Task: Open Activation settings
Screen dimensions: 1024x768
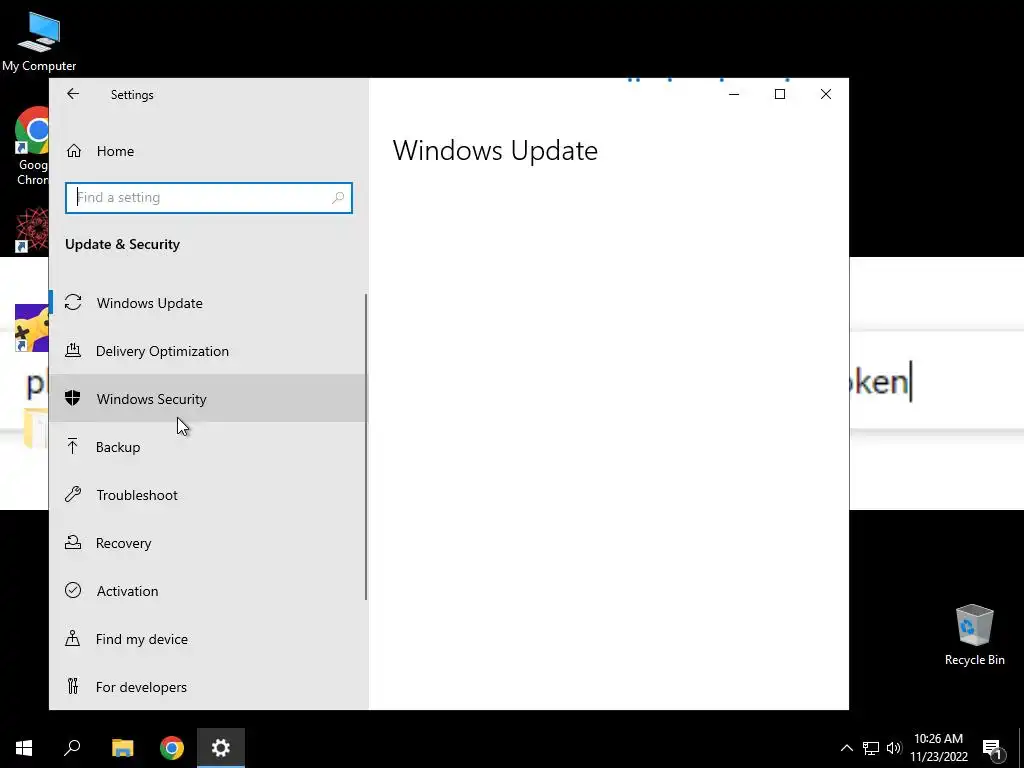Action: pyautogui.click(x=208, y=590)
